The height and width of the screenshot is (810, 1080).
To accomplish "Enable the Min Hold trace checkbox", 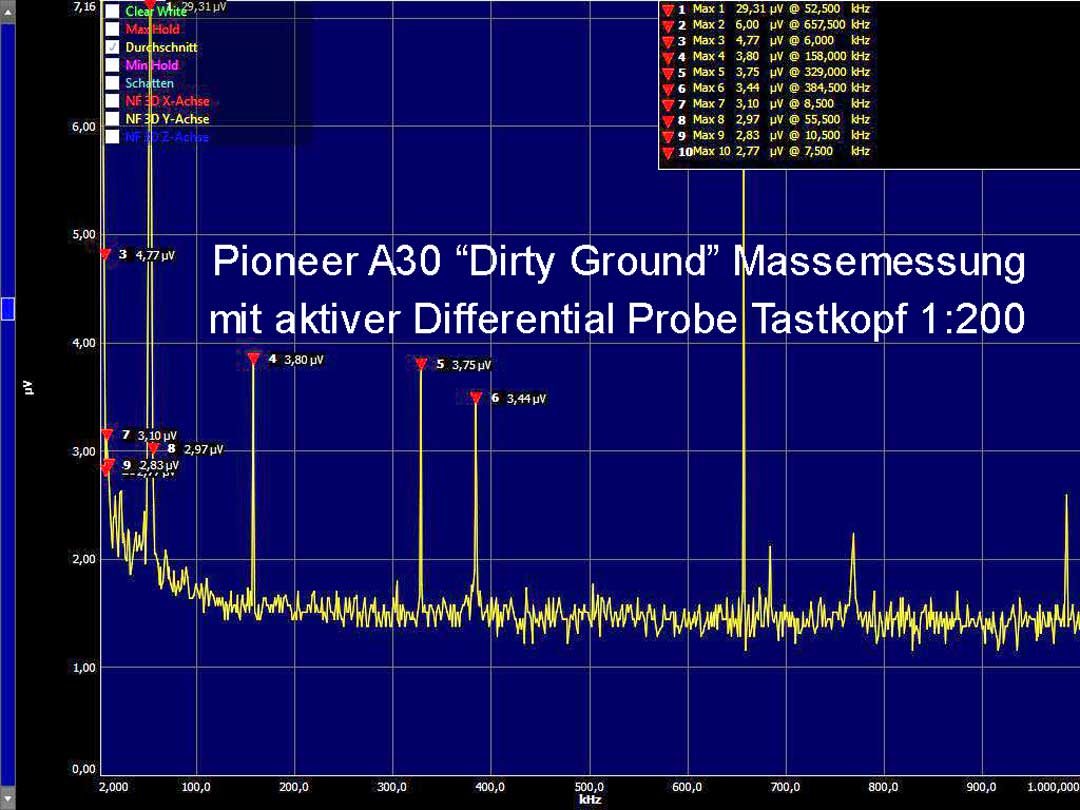I will pos(112,65).
